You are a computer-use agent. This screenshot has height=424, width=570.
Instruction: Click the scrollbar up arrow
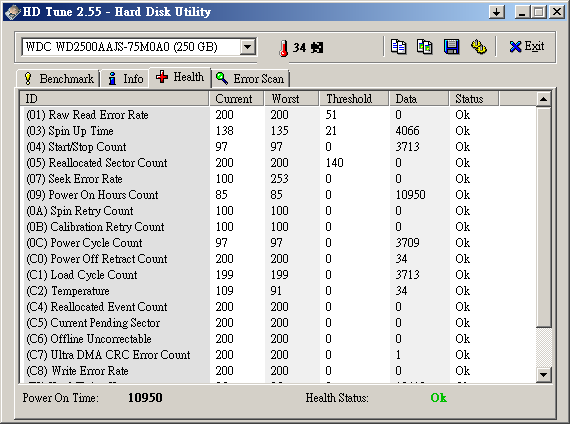543,99
